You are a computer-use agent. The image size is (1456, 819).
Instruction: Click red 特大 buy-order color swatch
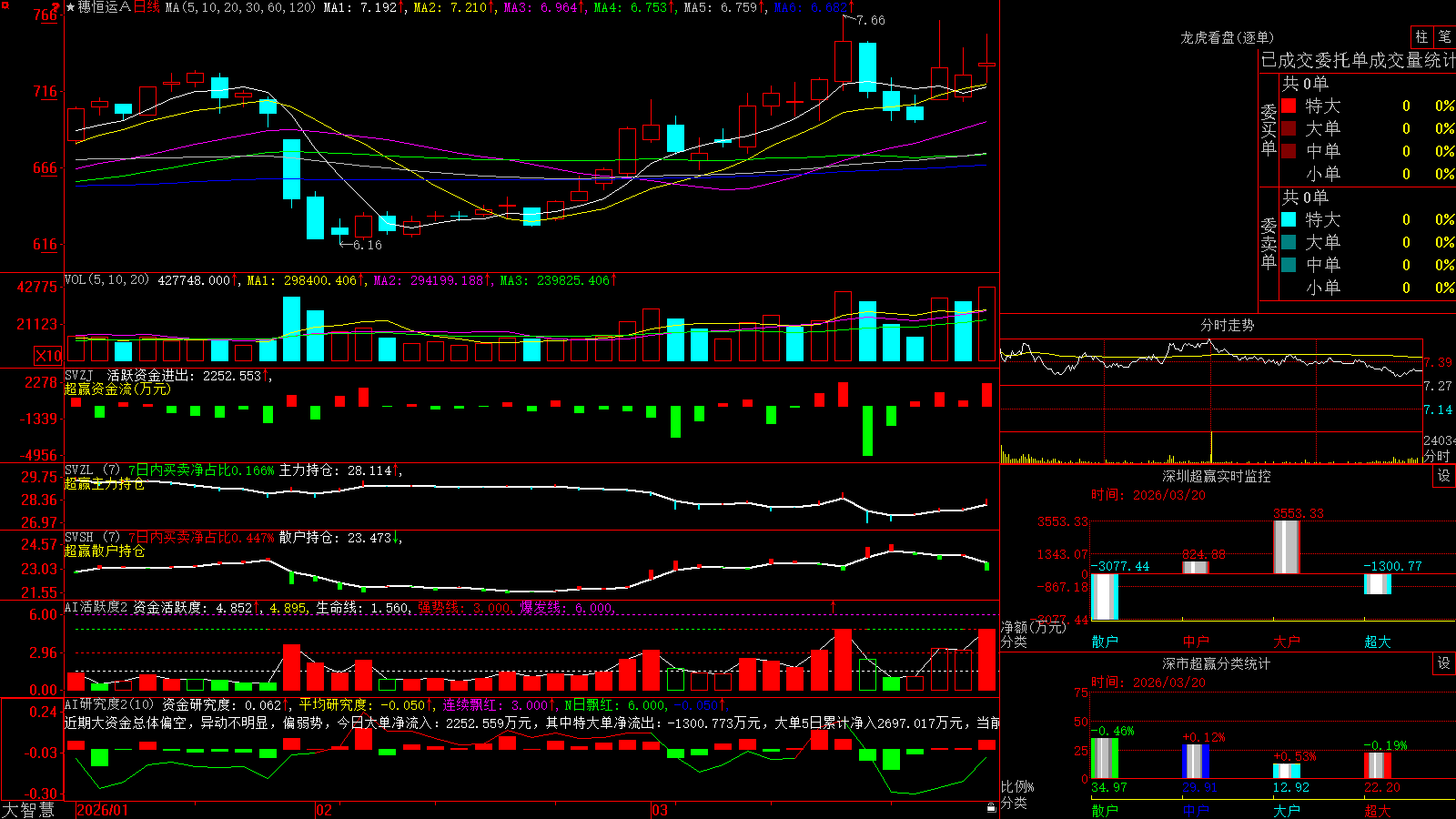[1289, 106]
